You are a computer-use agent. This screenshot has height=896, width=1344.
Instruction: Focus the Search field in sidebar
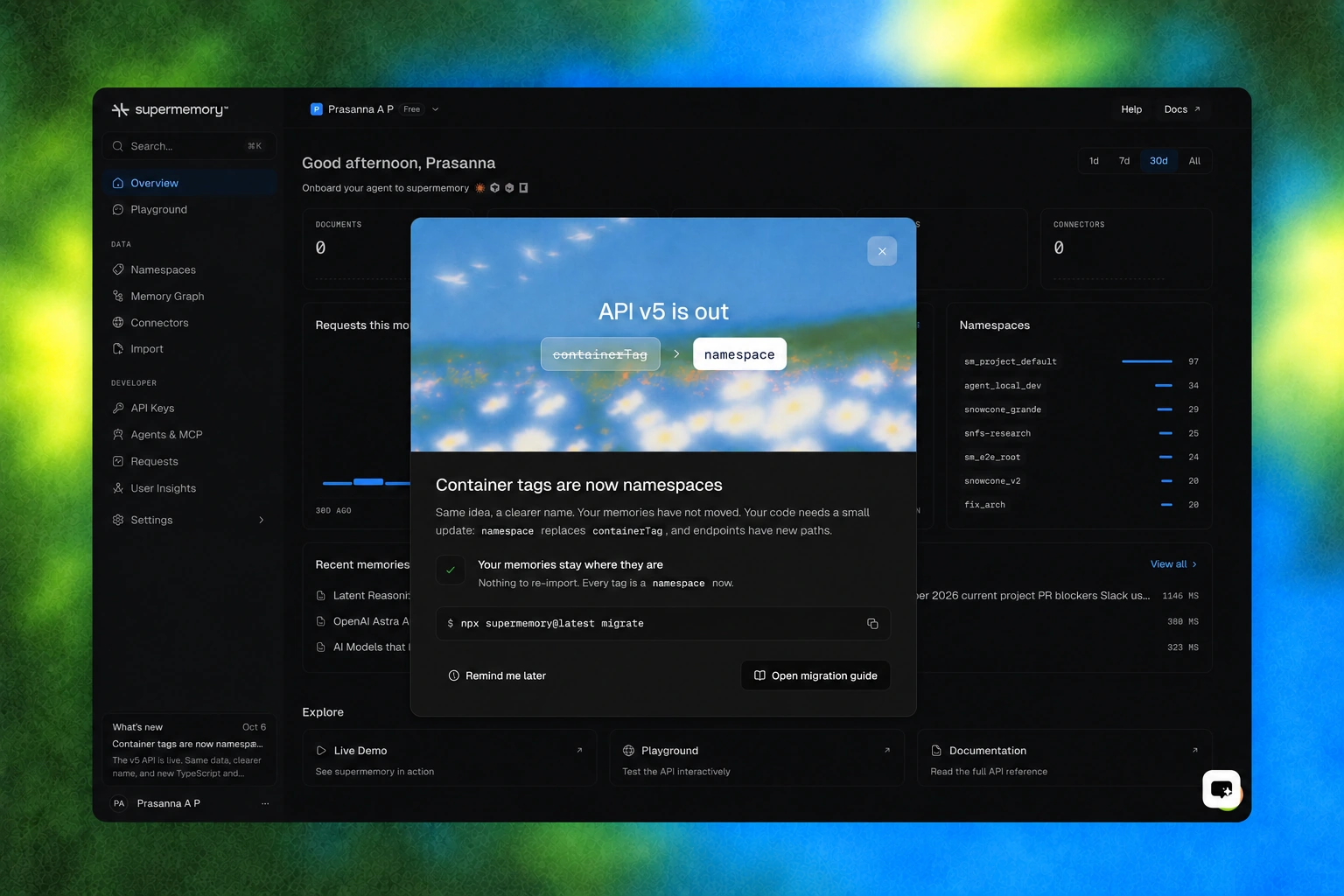(189, 146)
